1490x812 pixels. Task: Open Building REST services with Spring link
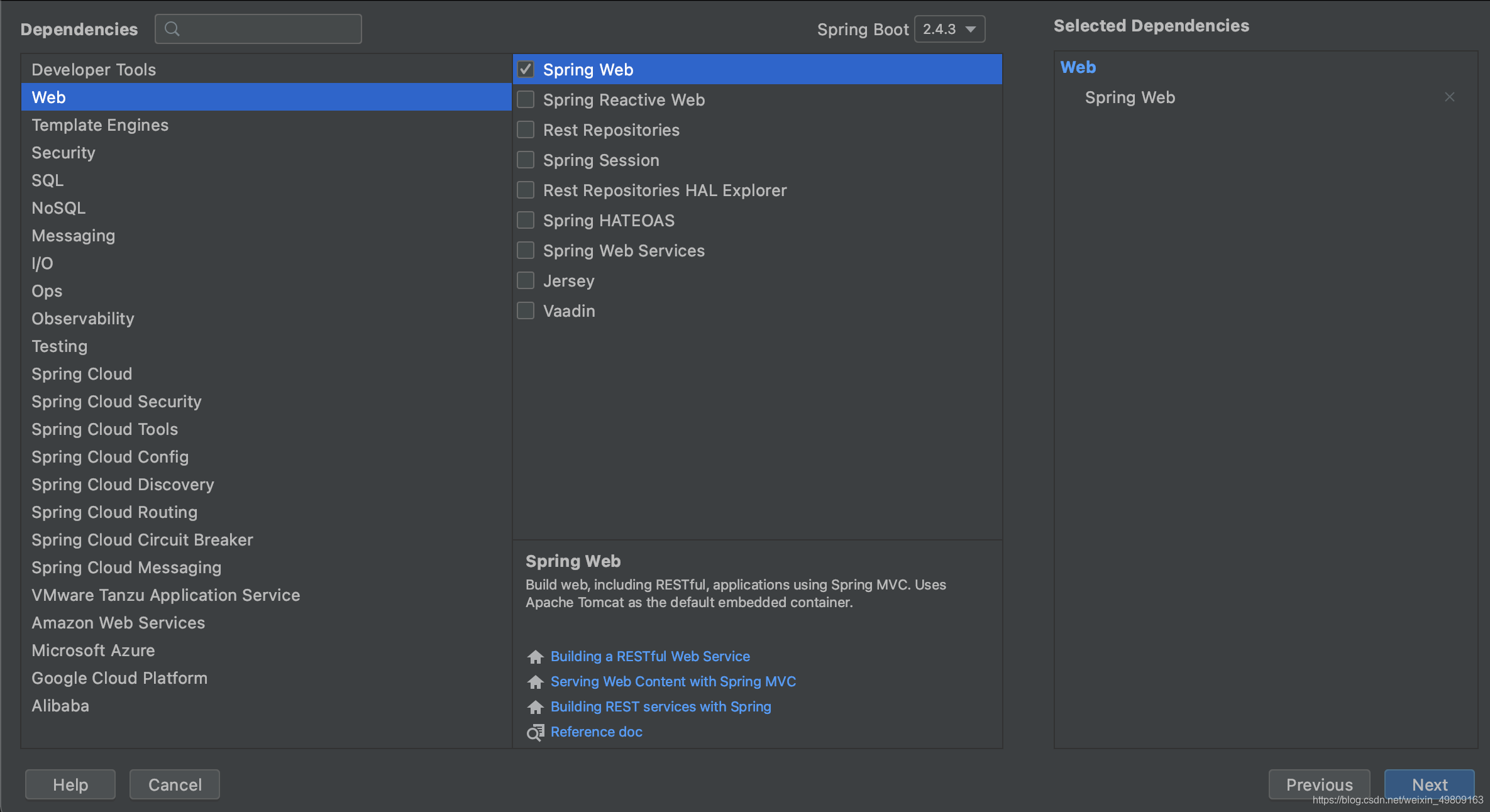click(x=661, y=706)
